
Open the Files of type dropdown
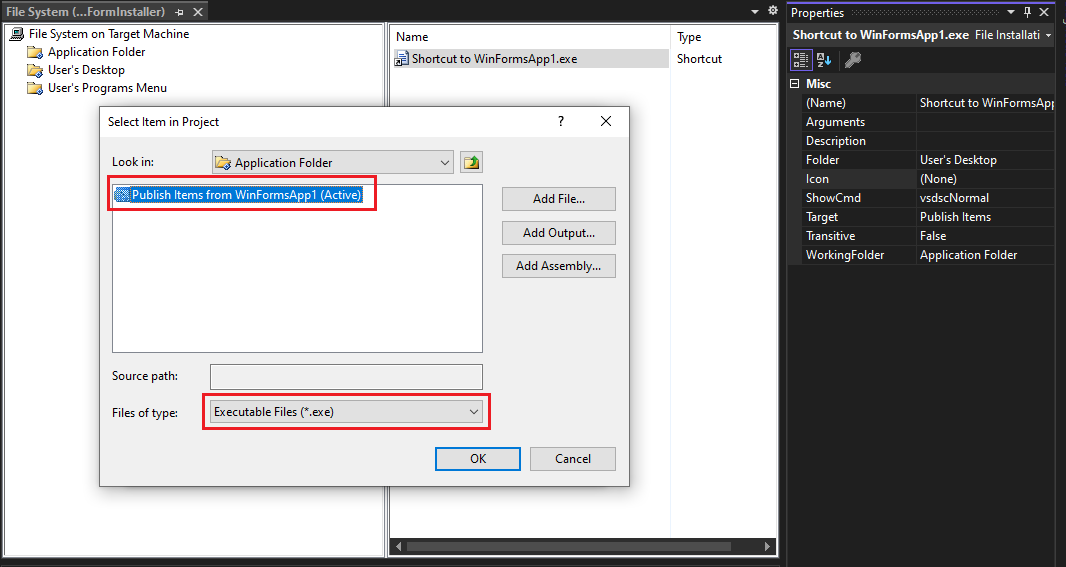coord(346,412)
